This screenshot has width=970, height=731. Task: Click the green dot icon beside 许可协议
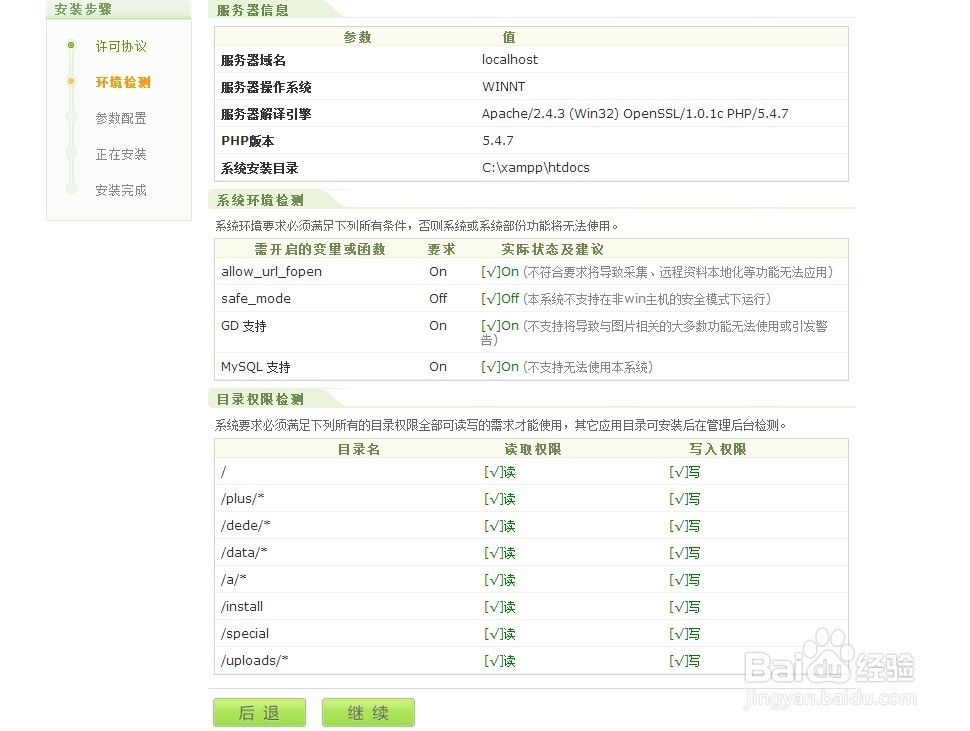[70, 46]
